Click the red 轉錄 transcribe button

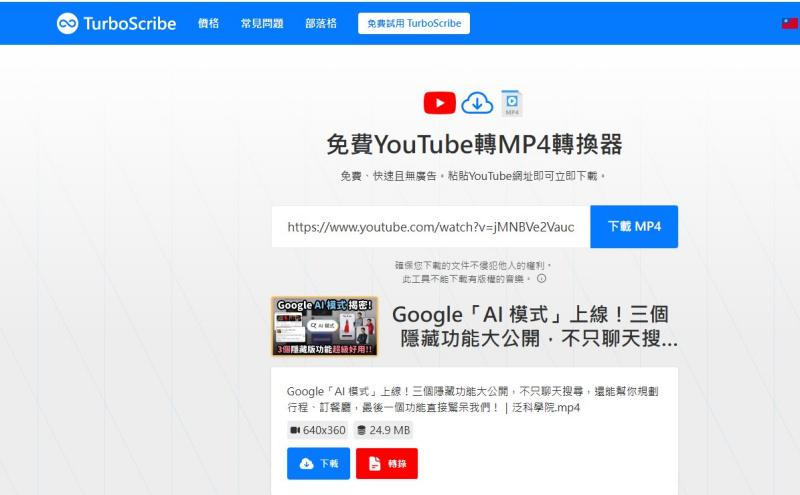(x=387, y=463)
